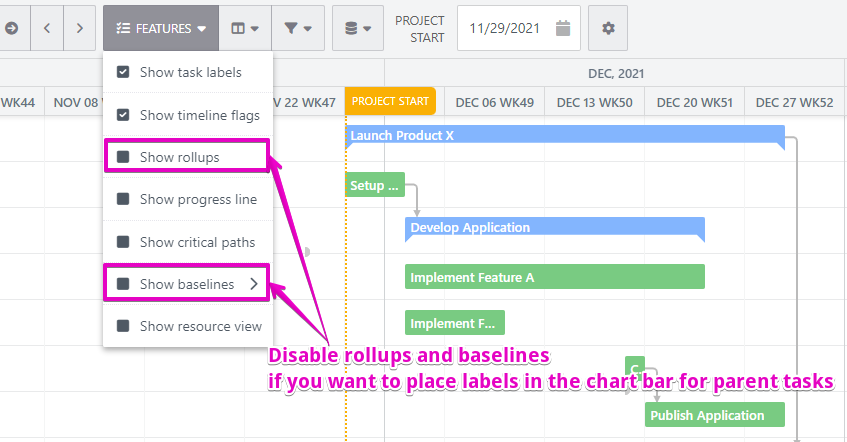
Task: Uncheck Show timeline flags
Action: [123, 115]
